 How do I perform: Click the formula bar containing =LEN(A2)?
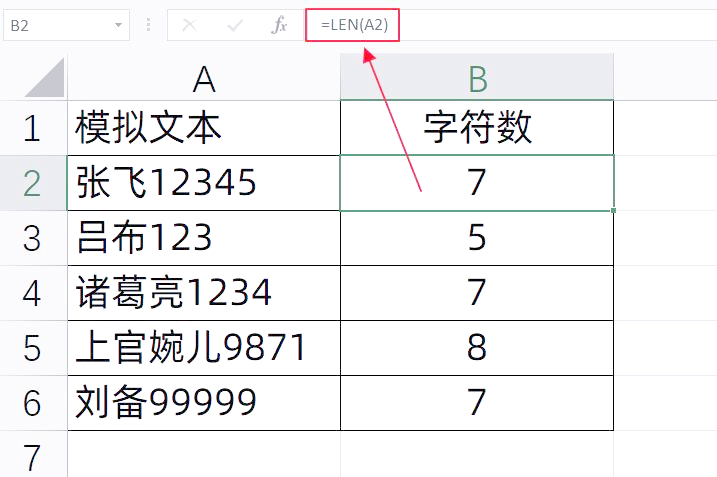click(x=511, y=25)
